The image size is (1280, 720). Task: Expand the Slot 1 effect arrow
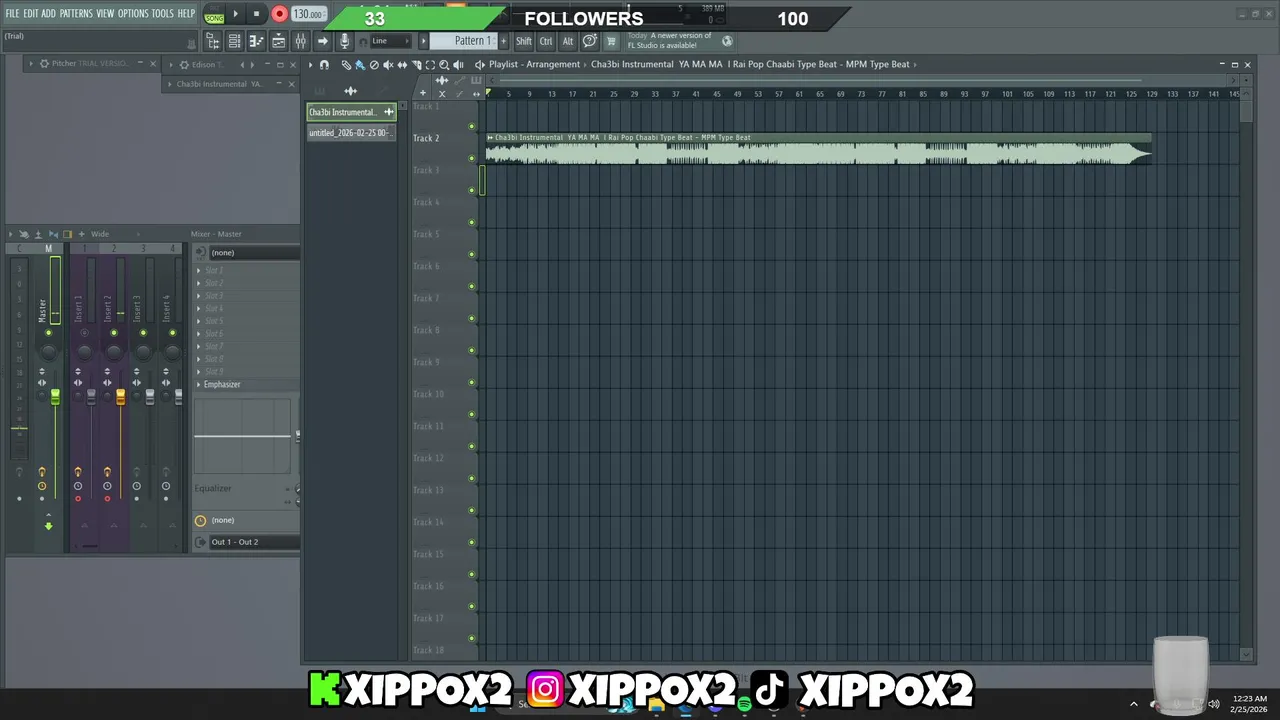coord(198,270)
